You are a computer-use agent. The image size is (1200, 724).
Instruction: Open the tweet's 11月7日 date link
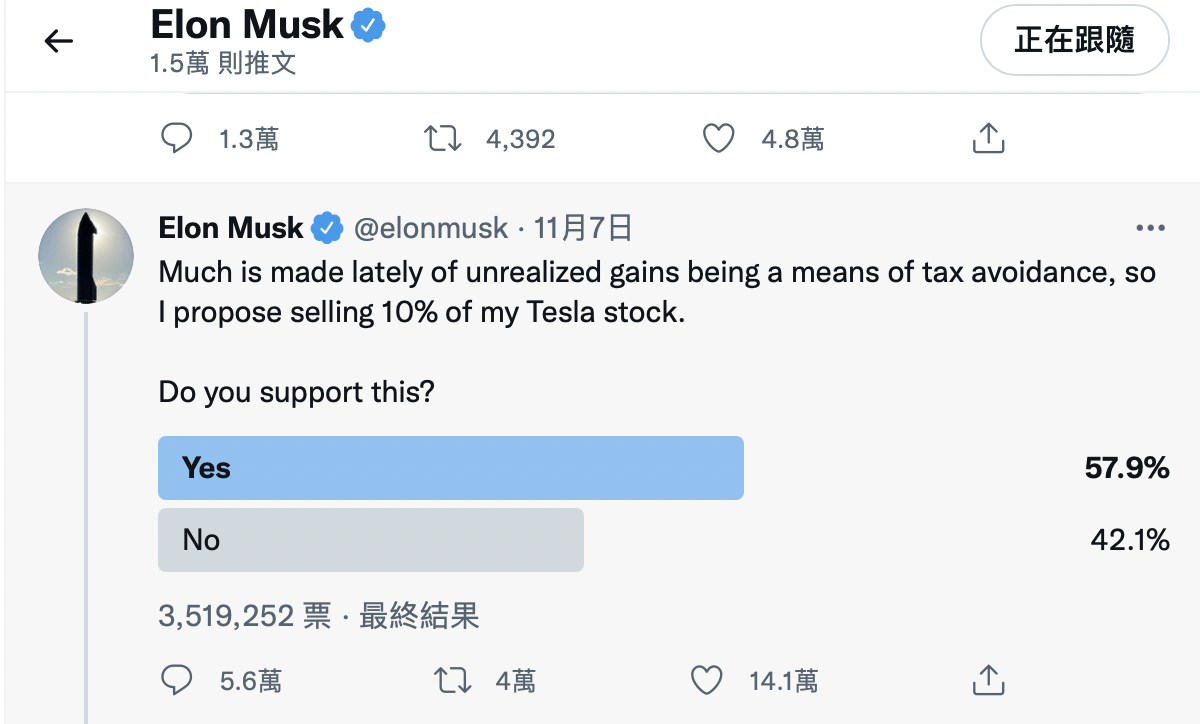coord(584,228)
